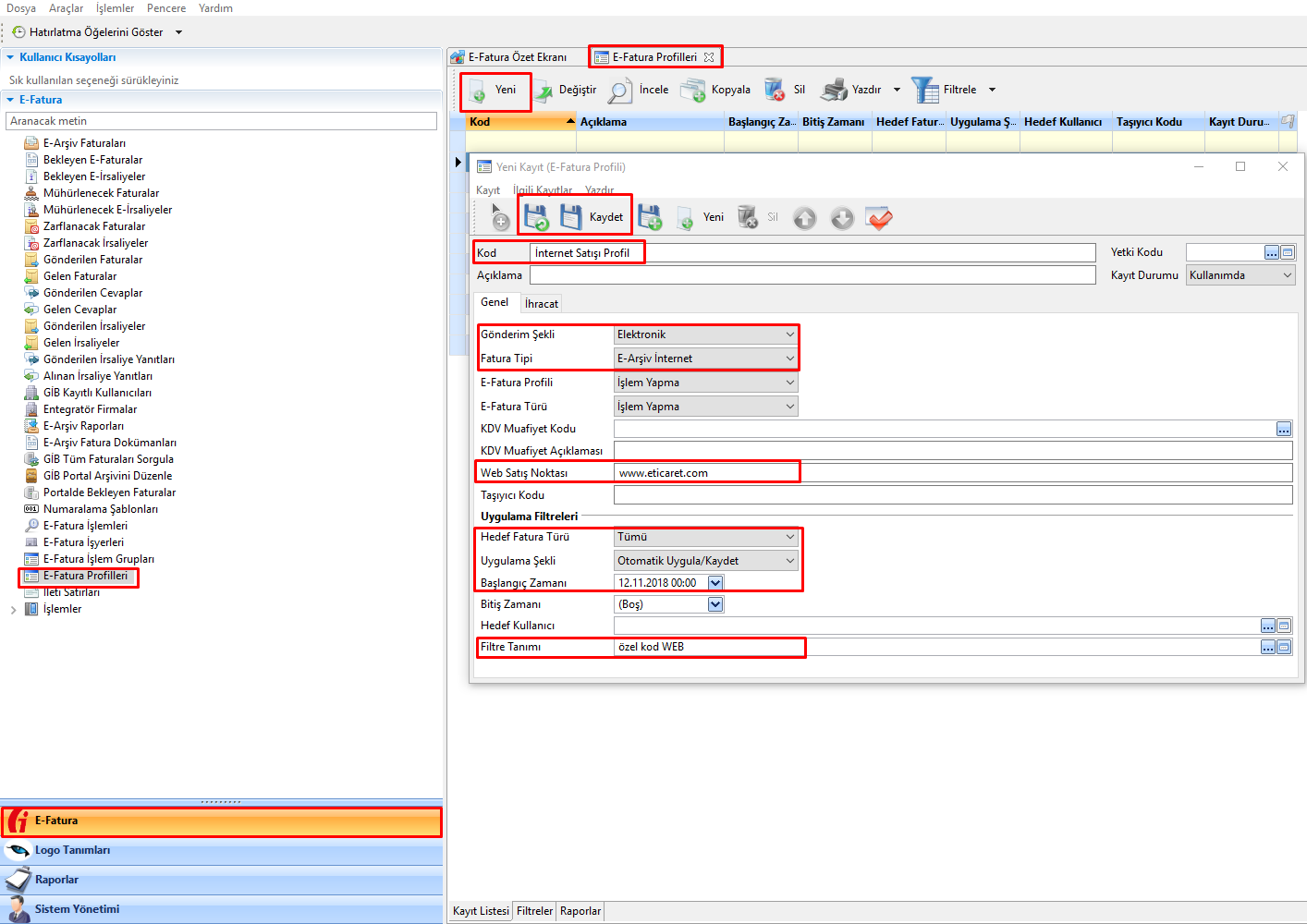Viewport: 1307px width, 924px height.
Task: Switch to E-Fatura Özet Ekranı tab
Action: pyautogui.click(x=517, y=57)
